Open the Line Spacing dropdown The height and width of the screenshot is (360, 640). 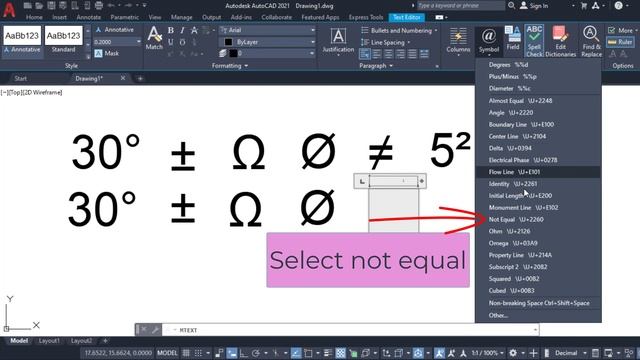386,42
